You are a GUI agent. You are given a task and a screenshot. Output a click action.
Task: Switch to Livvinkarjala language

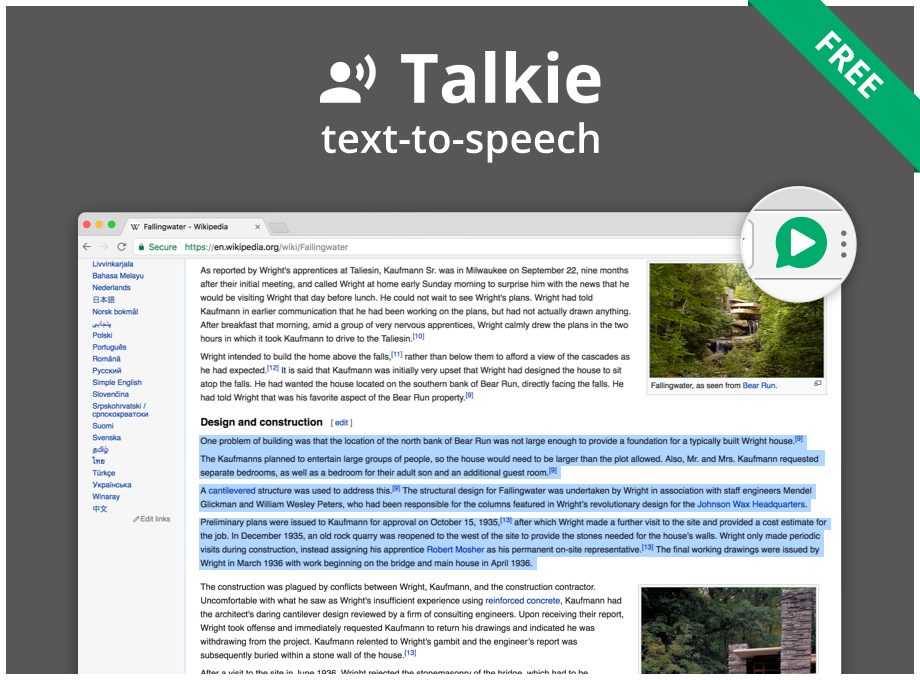tap(113, 264)
